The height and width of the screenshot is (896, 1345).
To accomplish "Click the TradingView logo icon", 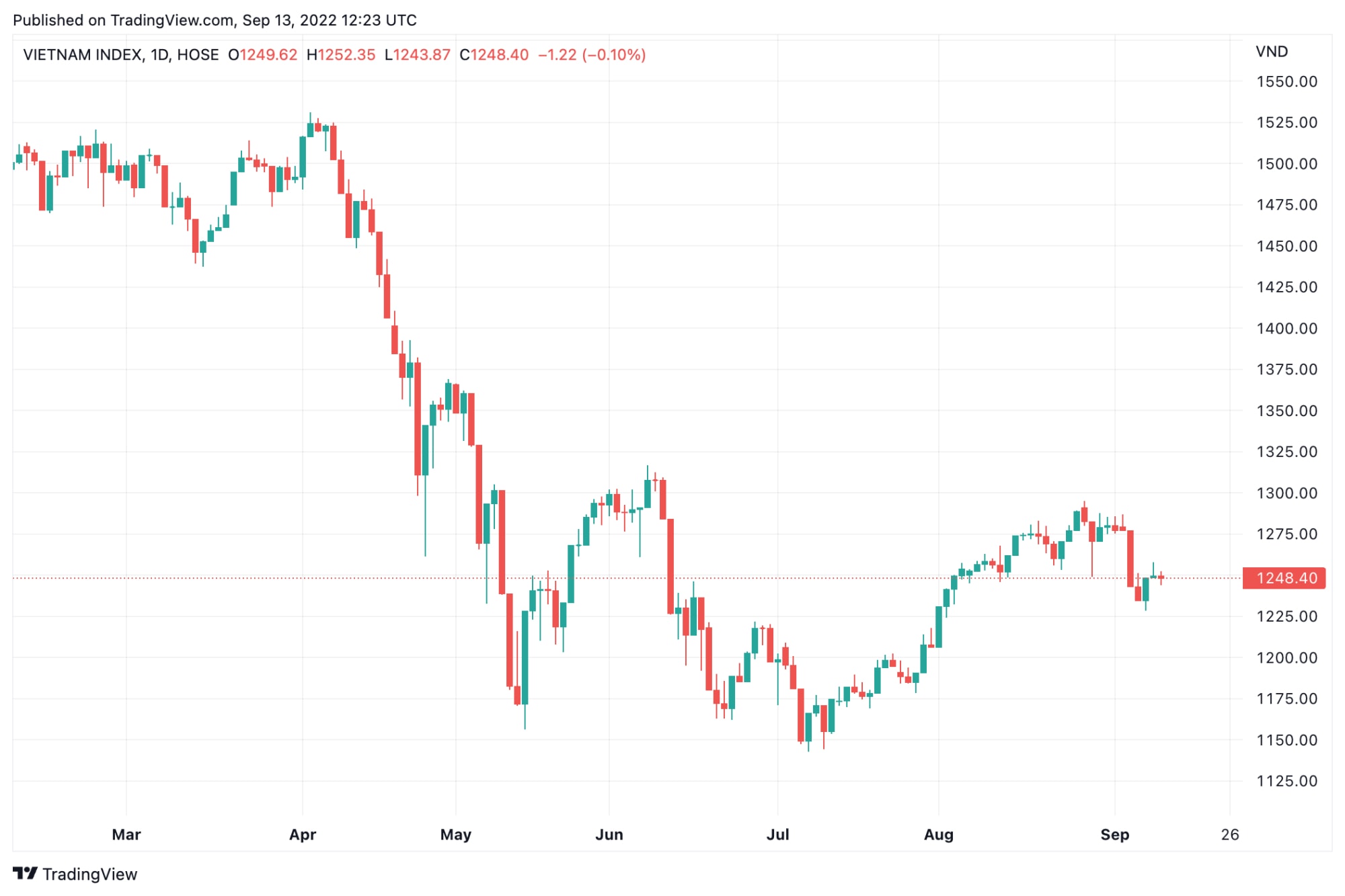I will point(25,873).
